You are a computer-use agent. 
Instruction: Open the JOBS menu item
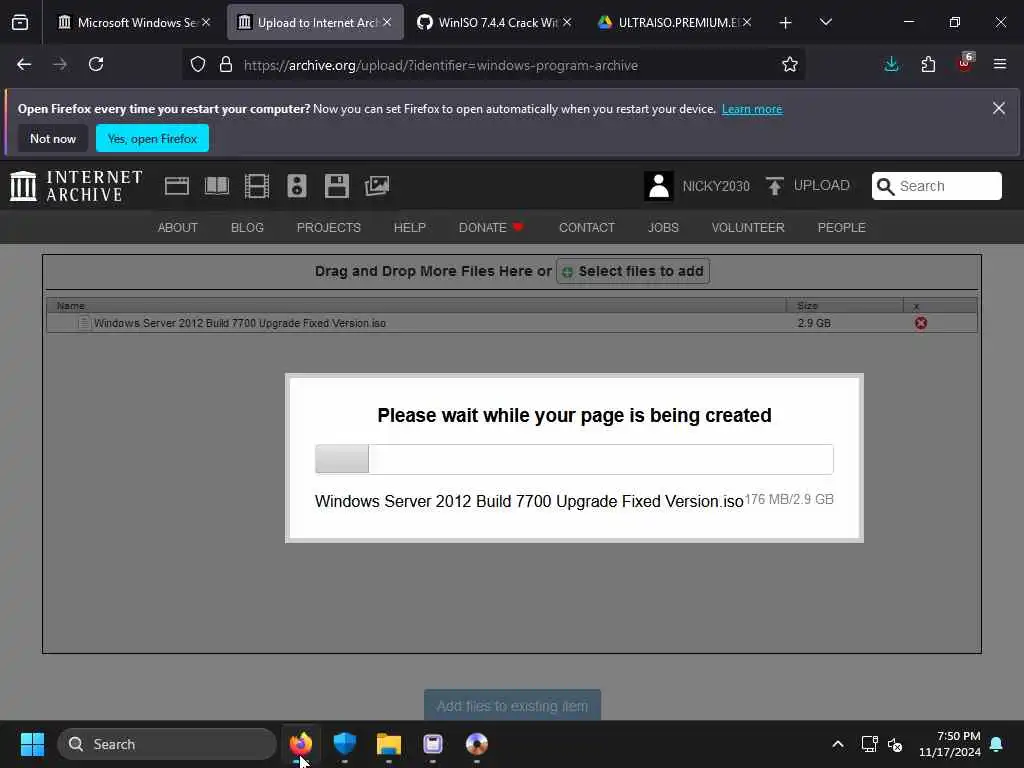click(x=663, y=227)
